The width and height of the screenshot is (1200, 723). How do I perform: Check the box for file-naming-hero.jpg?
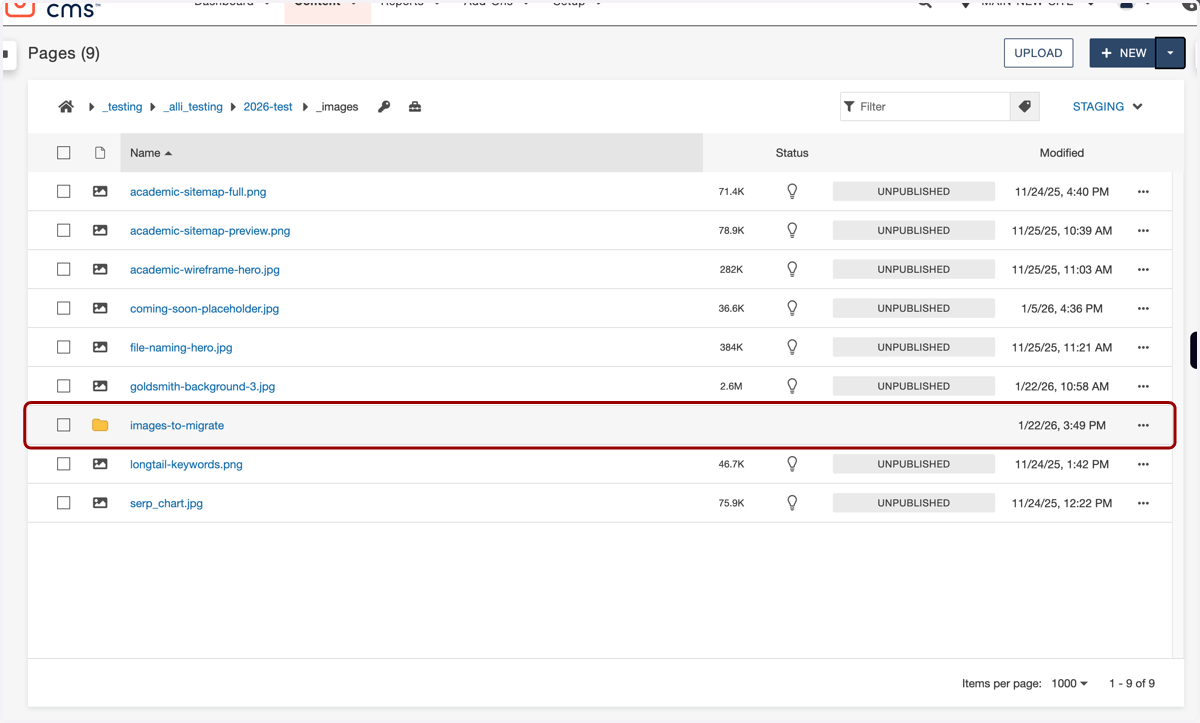(x=64, y=347)
